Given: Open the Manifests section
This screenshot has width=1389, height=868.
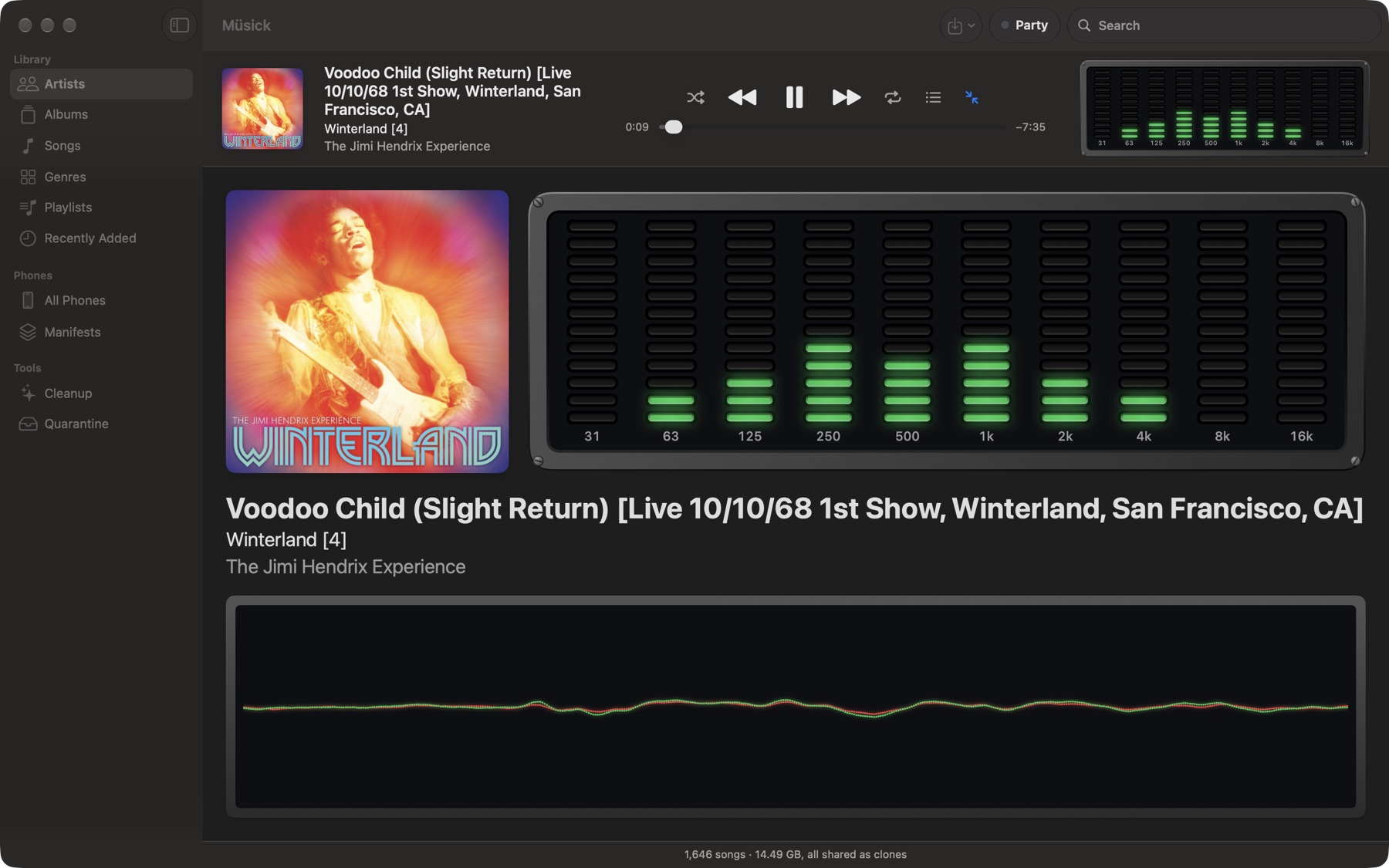Looking at the screenshot, I should click(x=101, y=332).
